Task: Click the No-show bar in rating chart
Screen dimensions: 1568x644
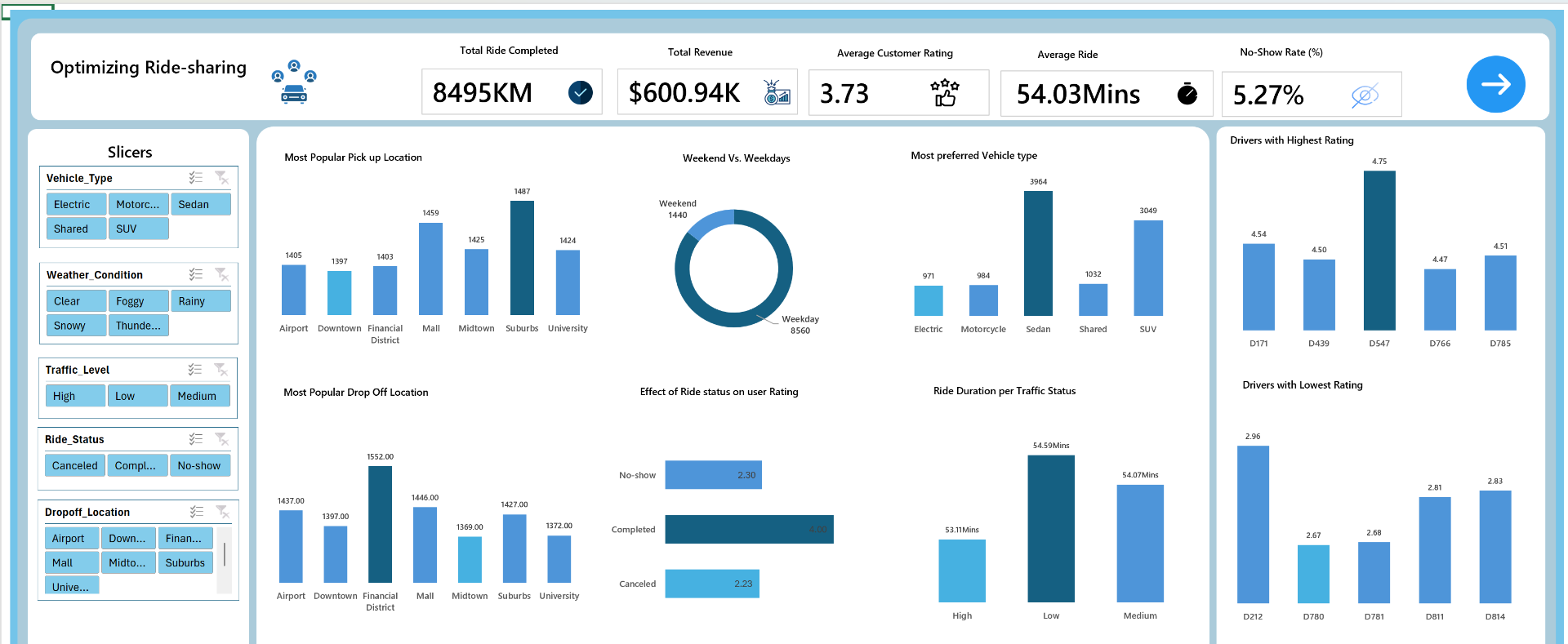Action: click(x=713, y=475)
